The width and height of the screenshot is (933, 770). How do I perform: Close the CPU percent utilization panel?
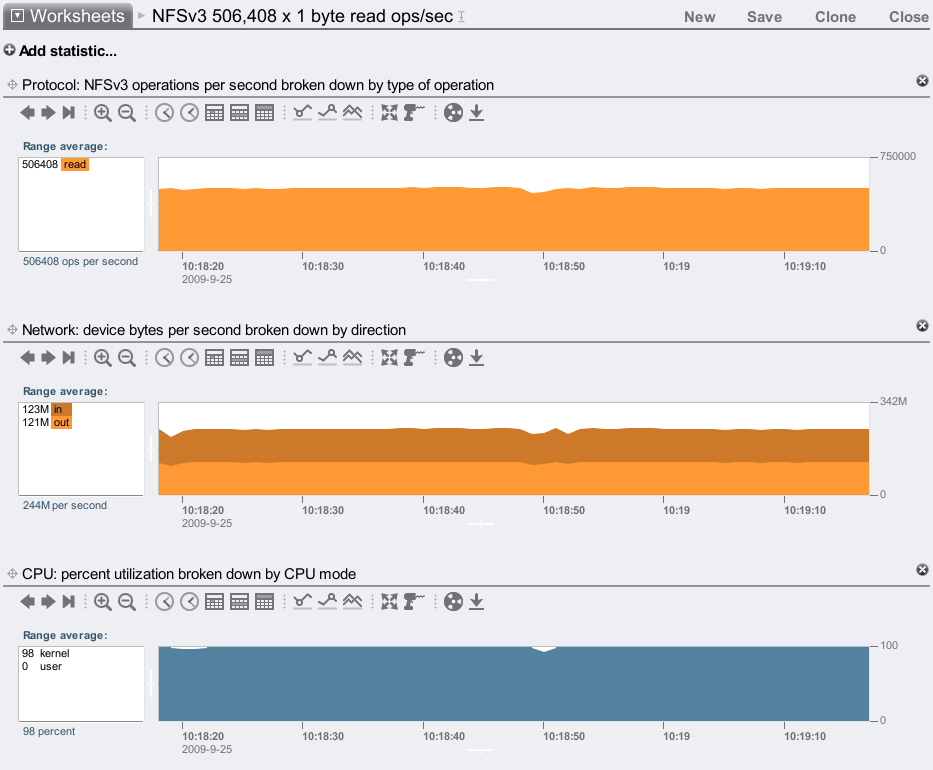(x=922, y=569)
